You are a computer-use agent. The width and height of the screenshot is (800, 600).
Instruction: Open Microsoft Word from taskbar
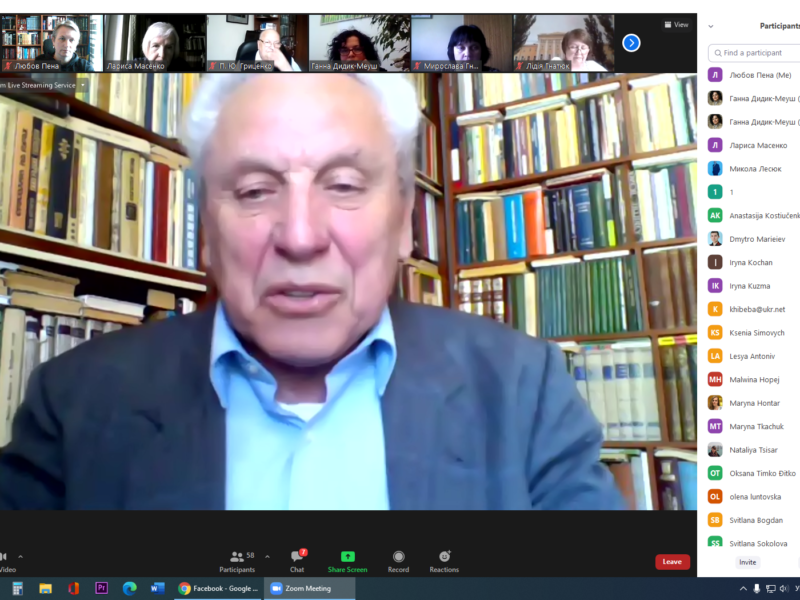(157, 589)
